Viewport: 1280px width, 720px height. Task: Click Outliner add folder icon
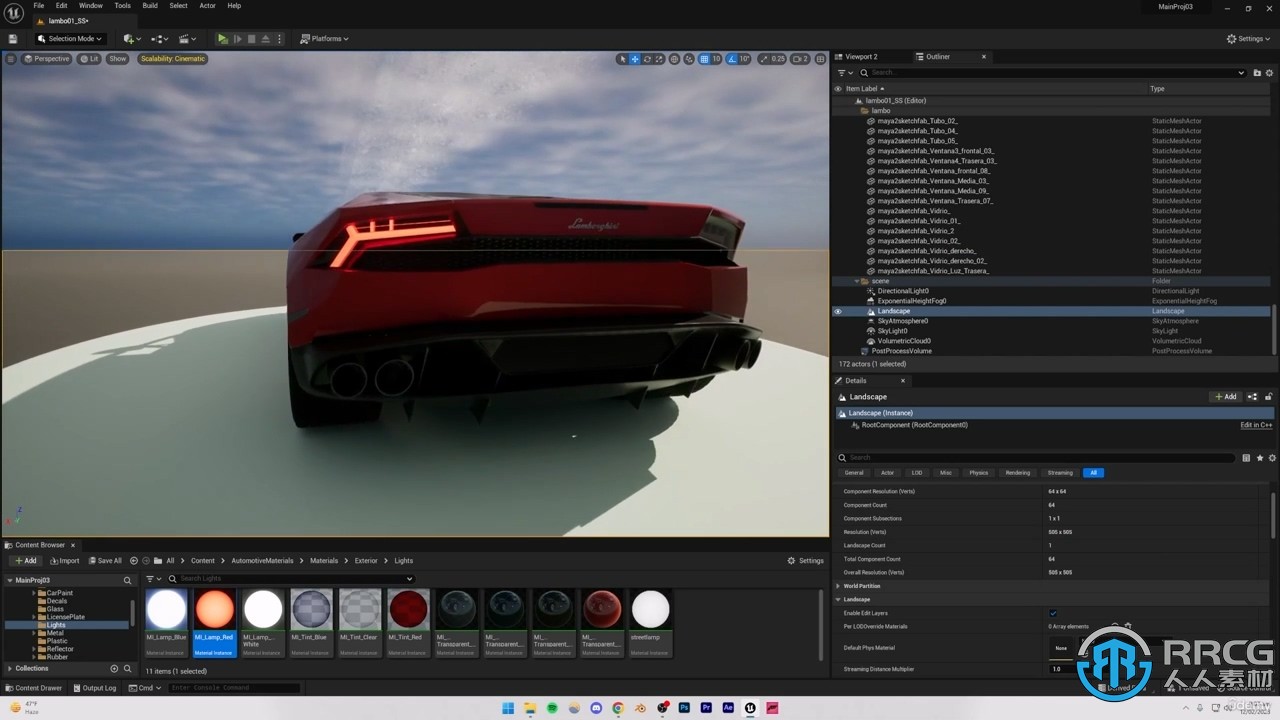(x=1257, y=73)
